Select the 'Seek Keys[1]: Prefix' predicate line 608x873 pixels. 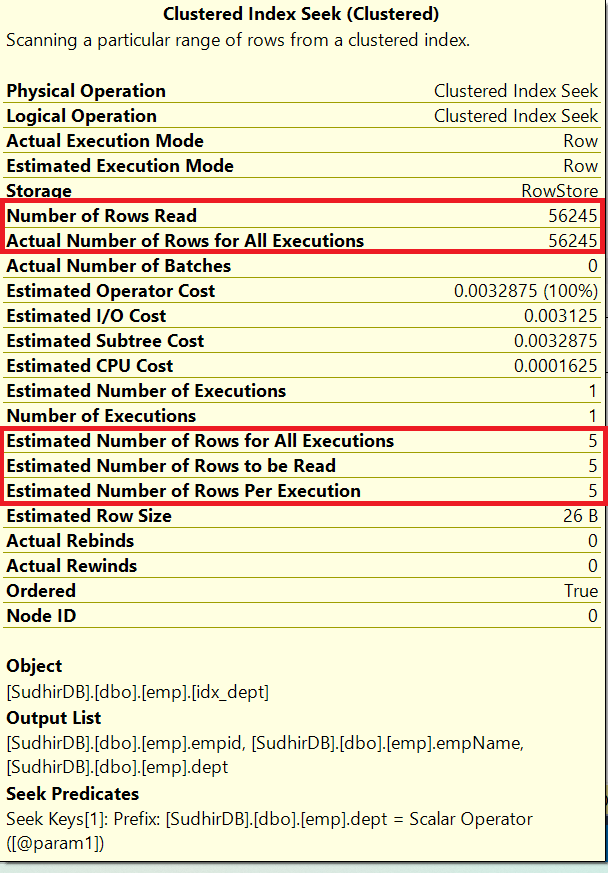click(269, 820)
